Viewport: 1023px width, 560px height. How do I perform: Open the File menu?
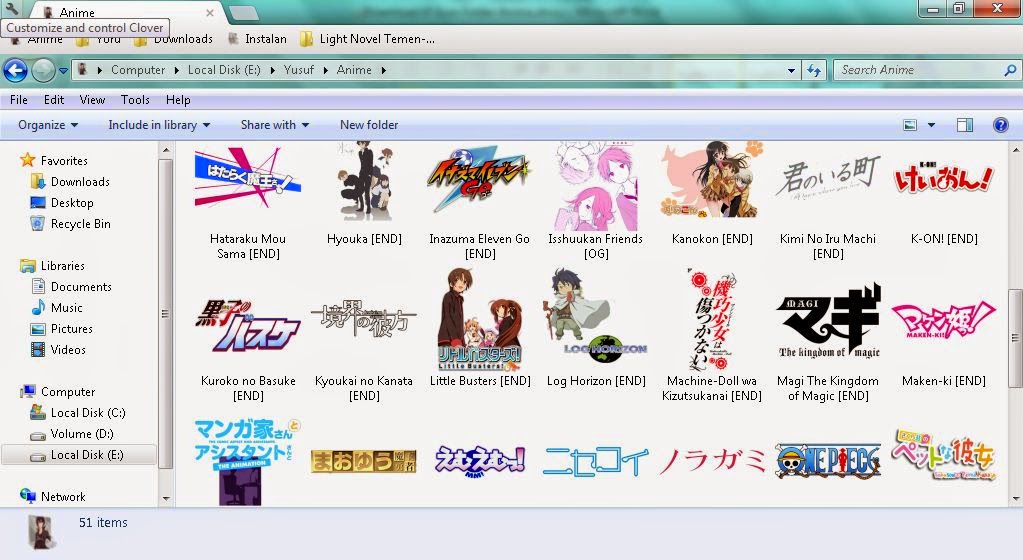point(19,100)
